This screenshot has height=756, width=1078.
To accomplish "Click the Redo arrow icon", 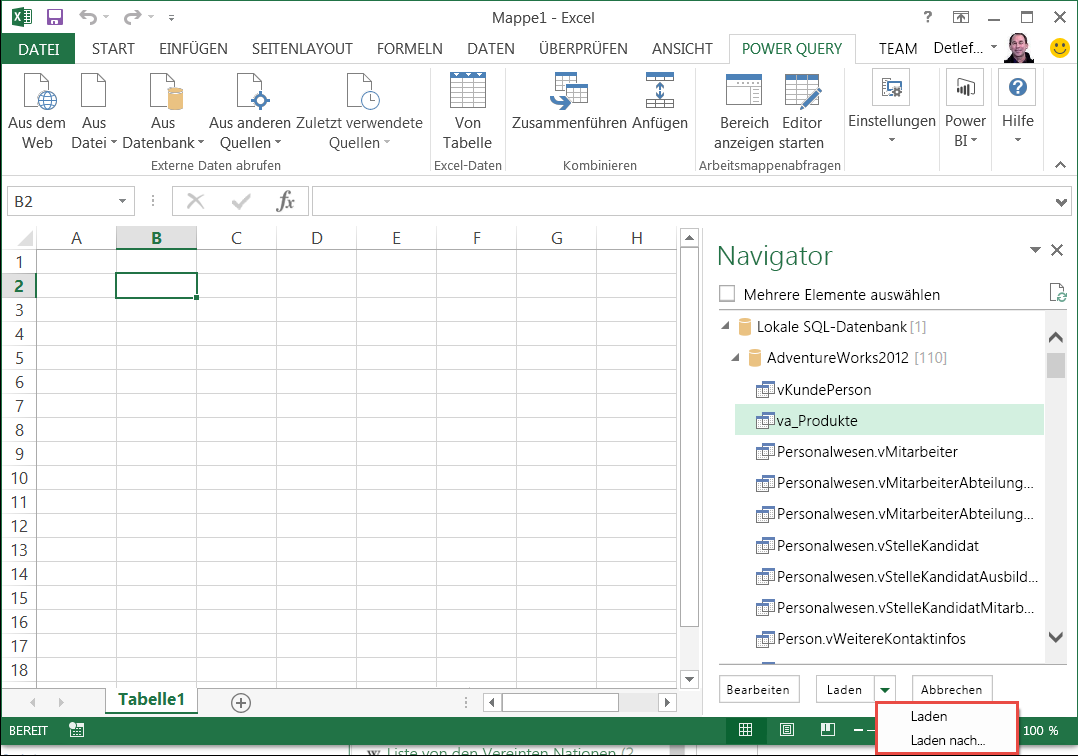I will click(x=133, y=17).
